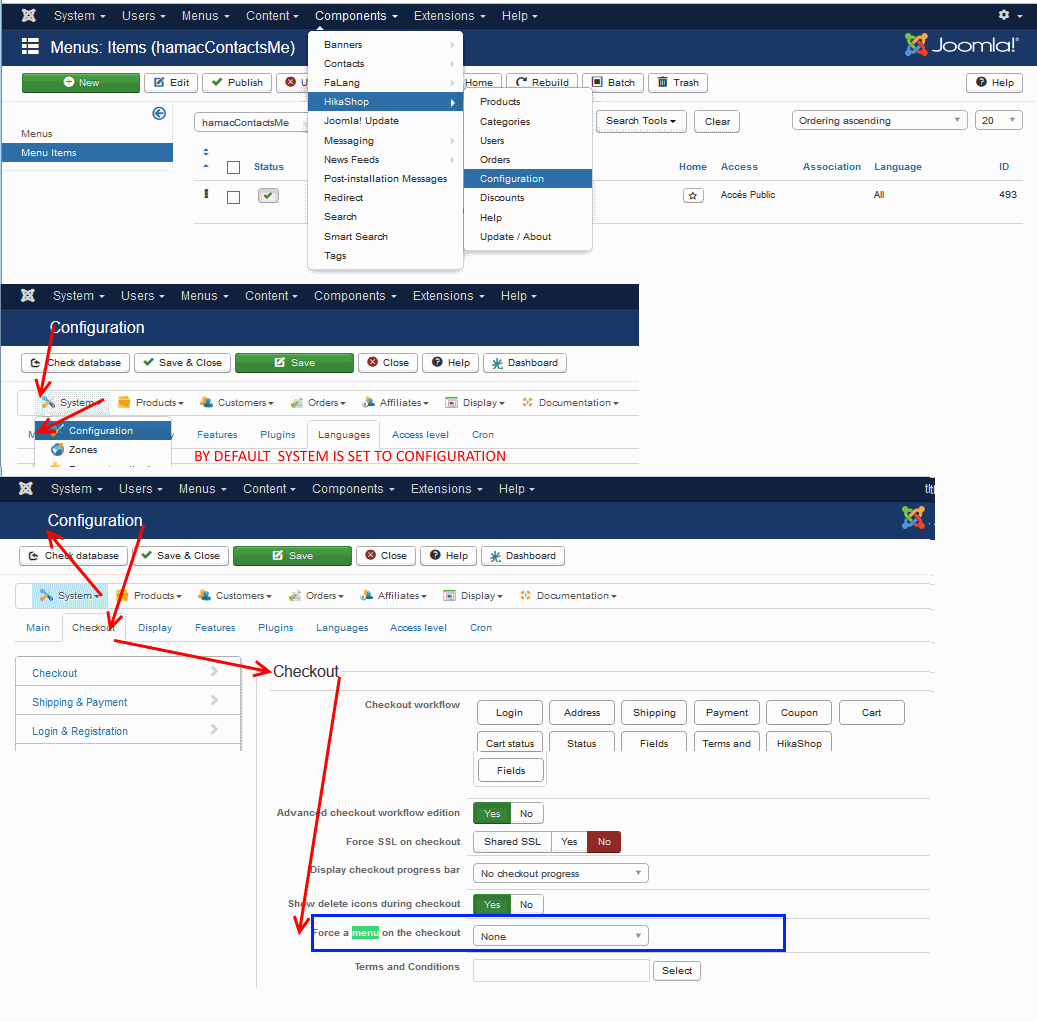Open the Ordering ascending dropdown
This screenshot has height=1022, width=1037.
click(880, 120)
